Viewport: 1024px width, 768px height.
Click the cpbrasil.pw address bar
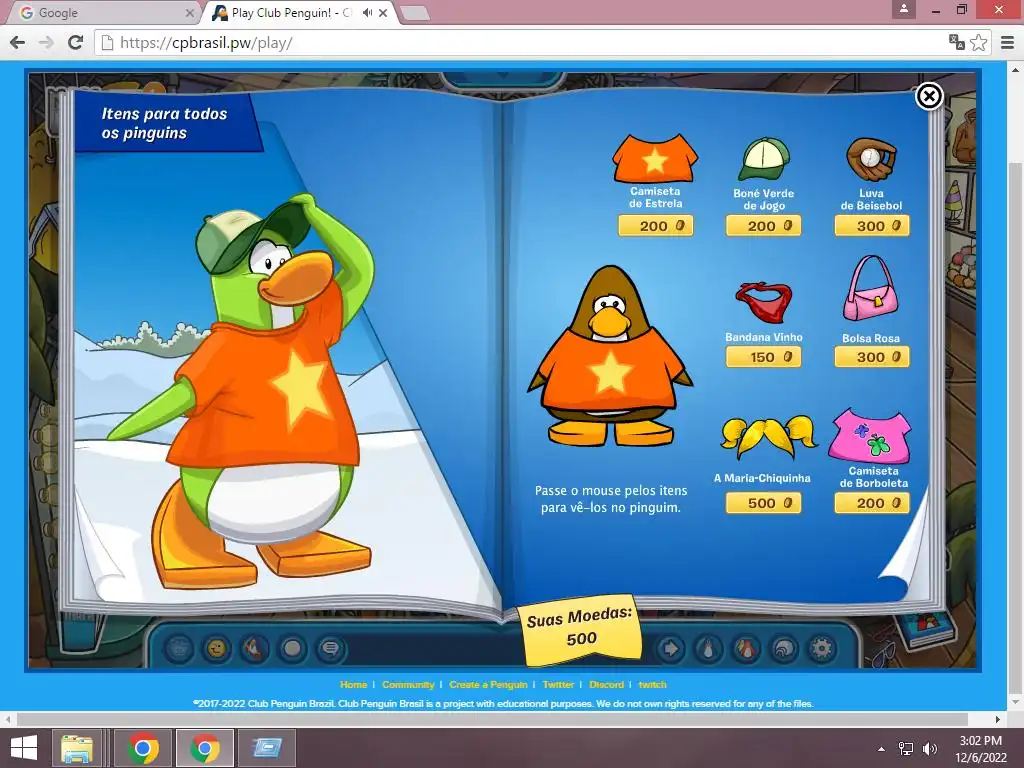(522, 43)
